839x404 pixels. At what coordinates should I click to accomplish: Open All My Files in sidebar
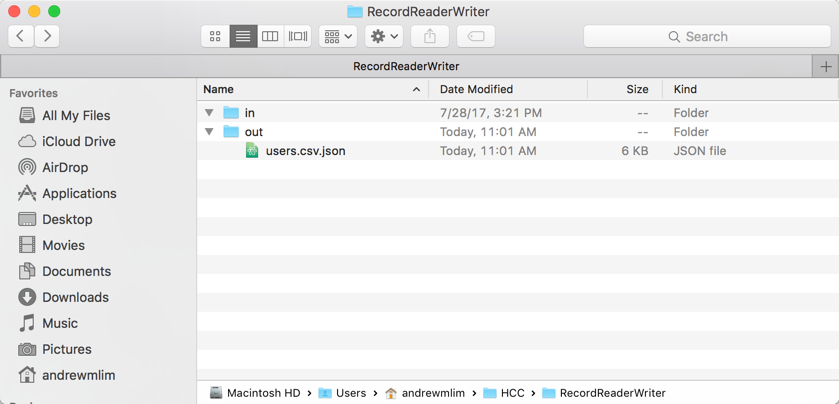pyautogui.click(x=76, y=116)
